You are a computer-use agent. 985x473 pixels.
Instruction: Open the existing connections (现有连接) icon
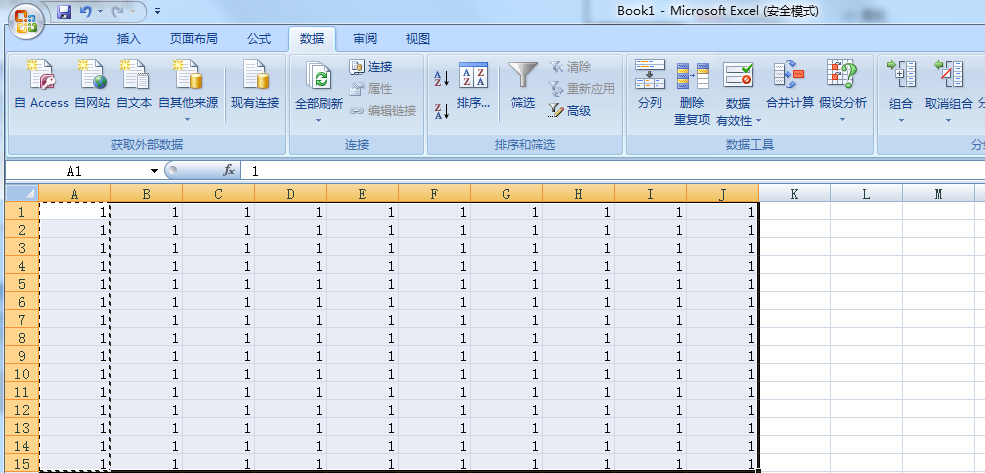(x=255, y=77)
